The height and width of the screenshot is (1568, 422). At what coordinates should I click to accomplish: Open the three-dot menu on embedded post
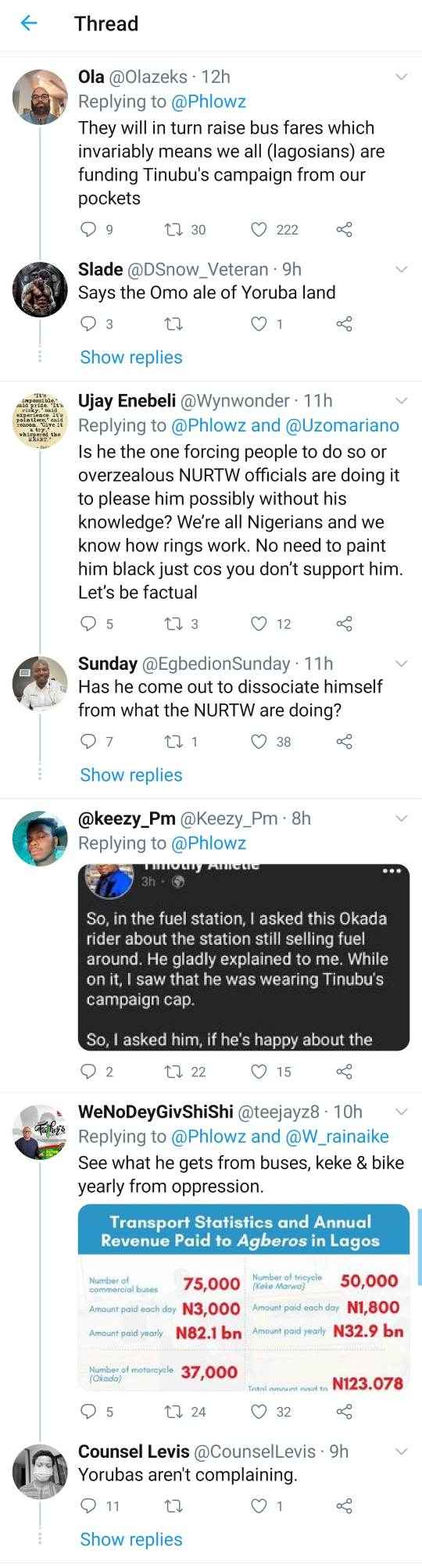[x=392, y=872]
